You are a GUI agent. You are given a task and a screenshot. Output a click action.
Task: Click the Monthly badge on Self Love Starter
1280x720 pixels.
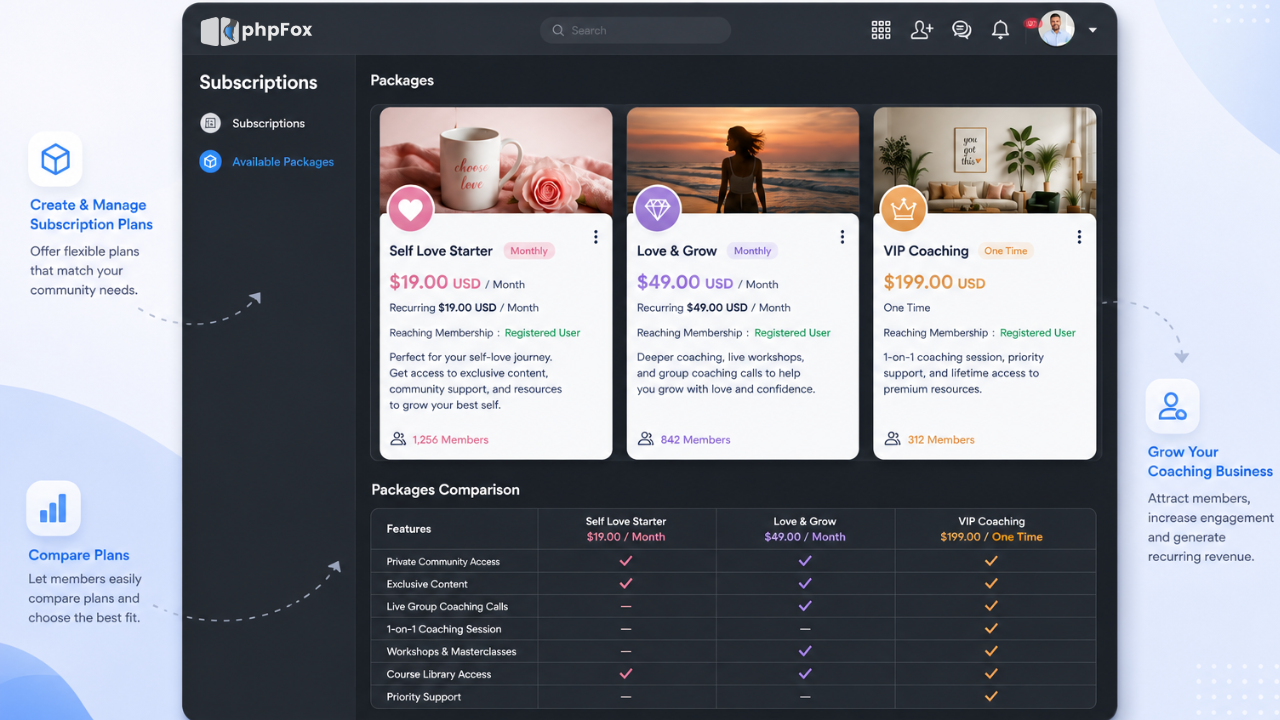point(529,251)
